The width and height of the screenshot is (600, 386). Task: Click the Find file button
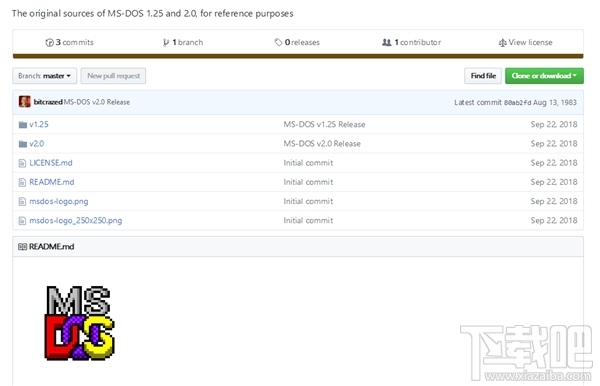click(483, 76)
